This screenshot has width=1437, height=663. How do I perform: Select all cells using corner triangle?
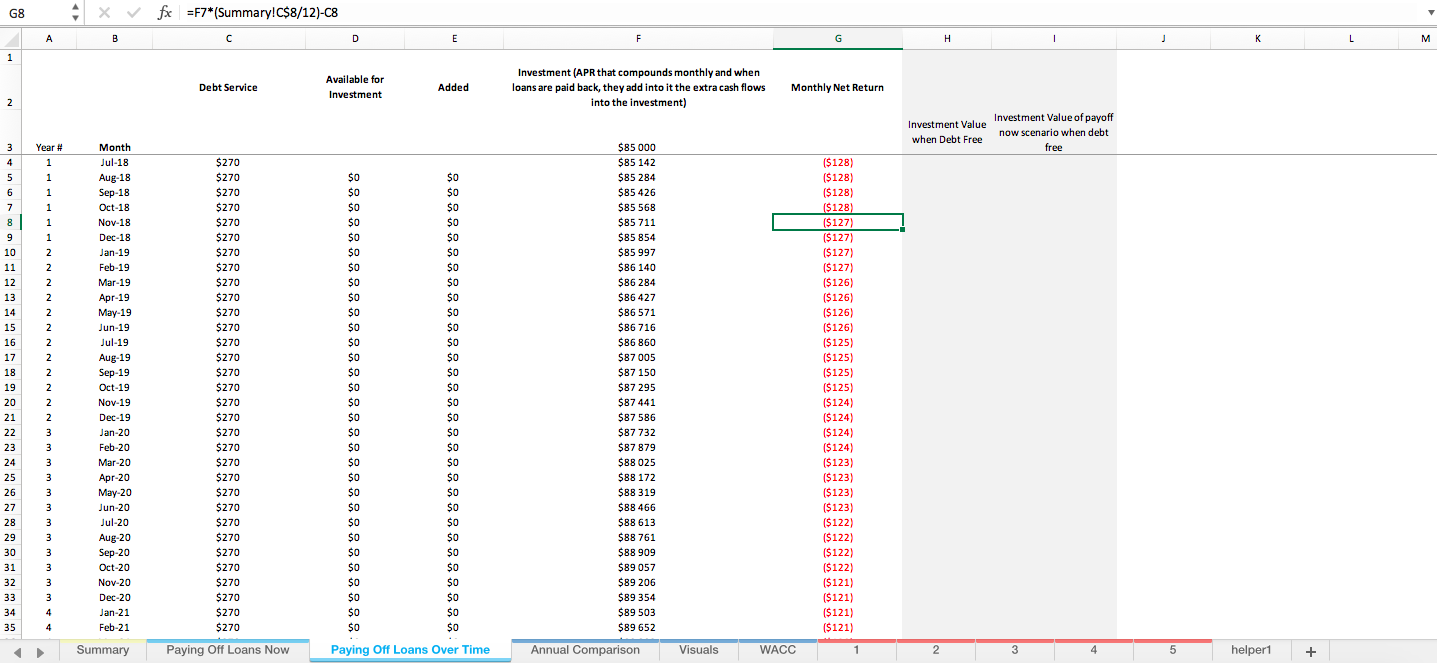[9, 39]
